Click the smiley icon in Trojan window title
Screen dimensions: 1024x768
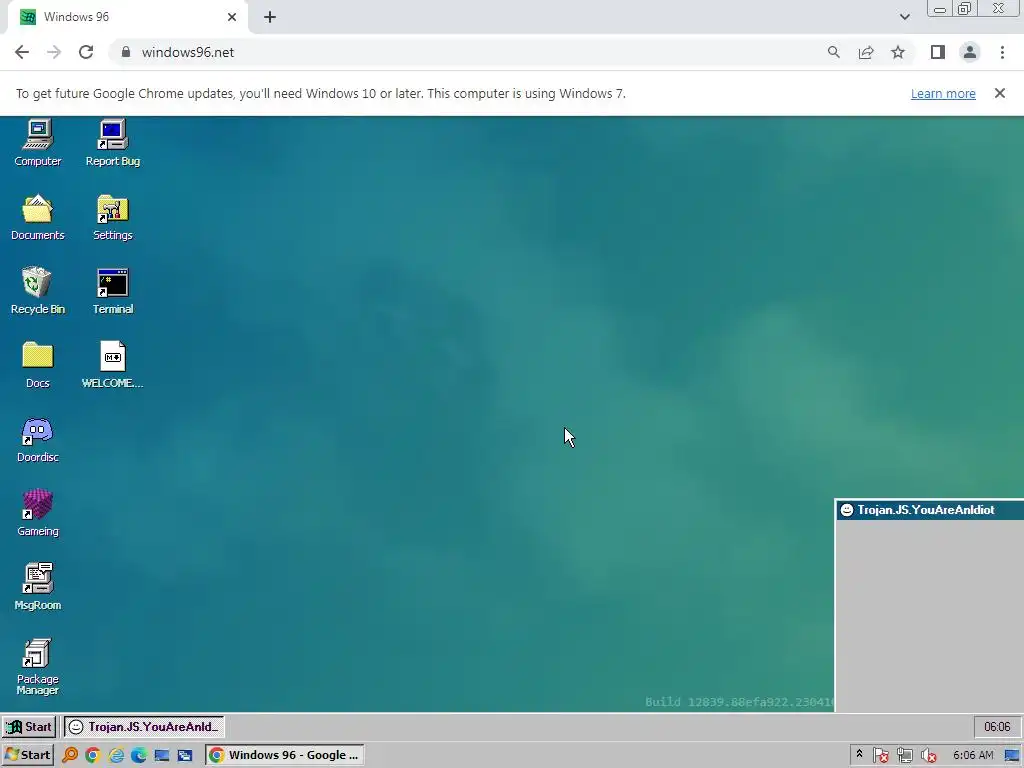click(x=846, y=510)
